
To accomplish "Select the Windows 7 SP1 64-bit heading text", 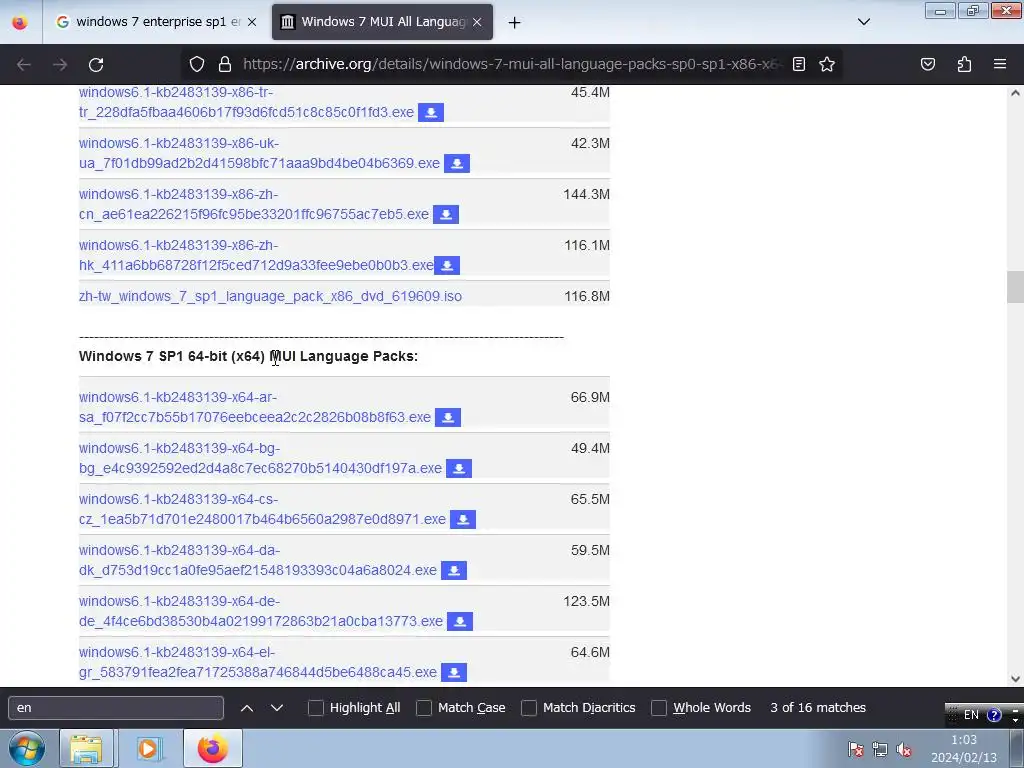I will (x=248, y=357).
